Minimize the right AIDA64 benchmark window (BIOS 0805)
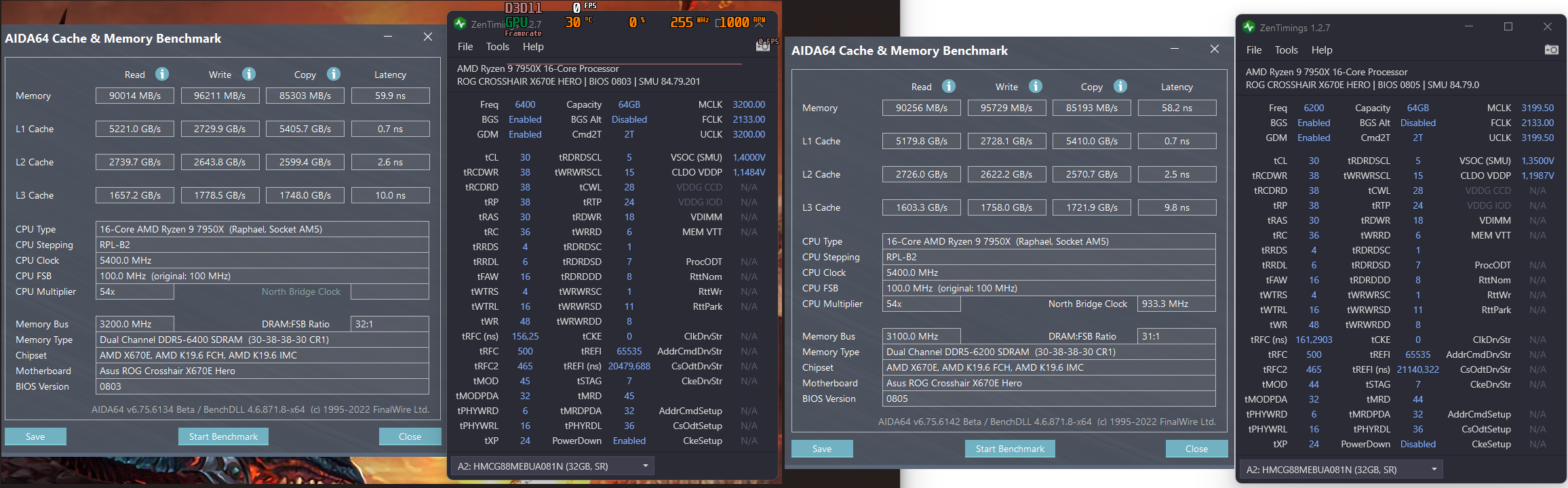Viewport: 1568px width, 488px height. 1175,49
